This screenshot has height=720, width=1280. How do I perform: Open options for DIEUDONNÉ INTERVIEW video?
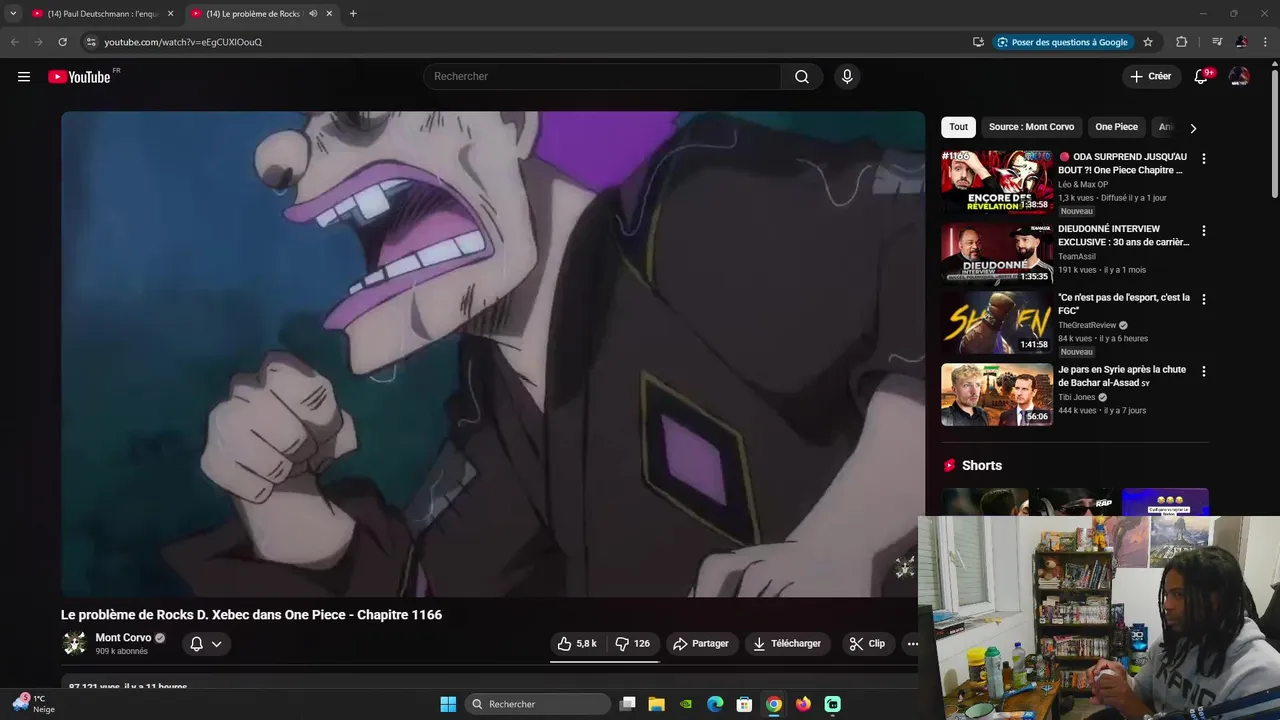(x=1204, y=231)
